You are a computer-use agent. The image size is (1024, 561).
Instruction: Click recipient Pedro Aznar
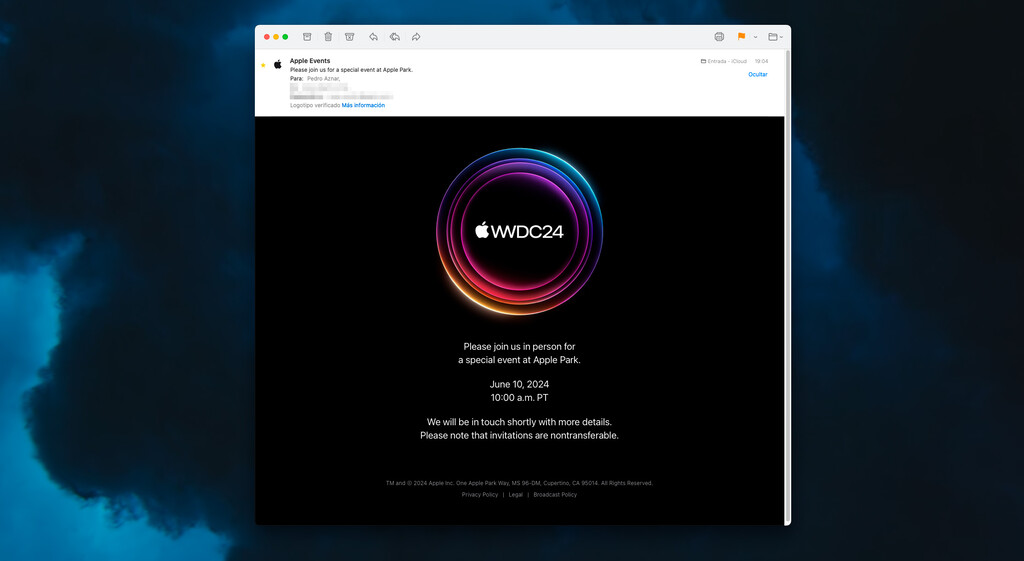pyautogui.click(x=323, y=78)
